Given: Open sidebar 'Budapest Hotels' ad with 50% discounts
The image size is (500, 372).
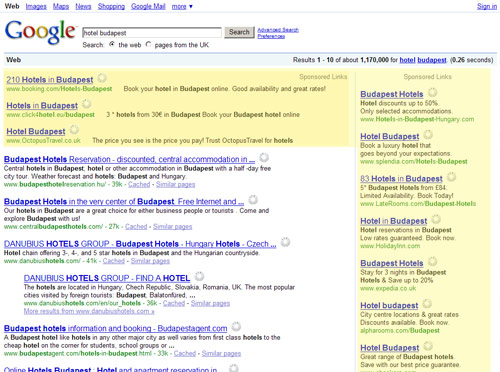Looking at the screenshot, I should tap(392, 94).
